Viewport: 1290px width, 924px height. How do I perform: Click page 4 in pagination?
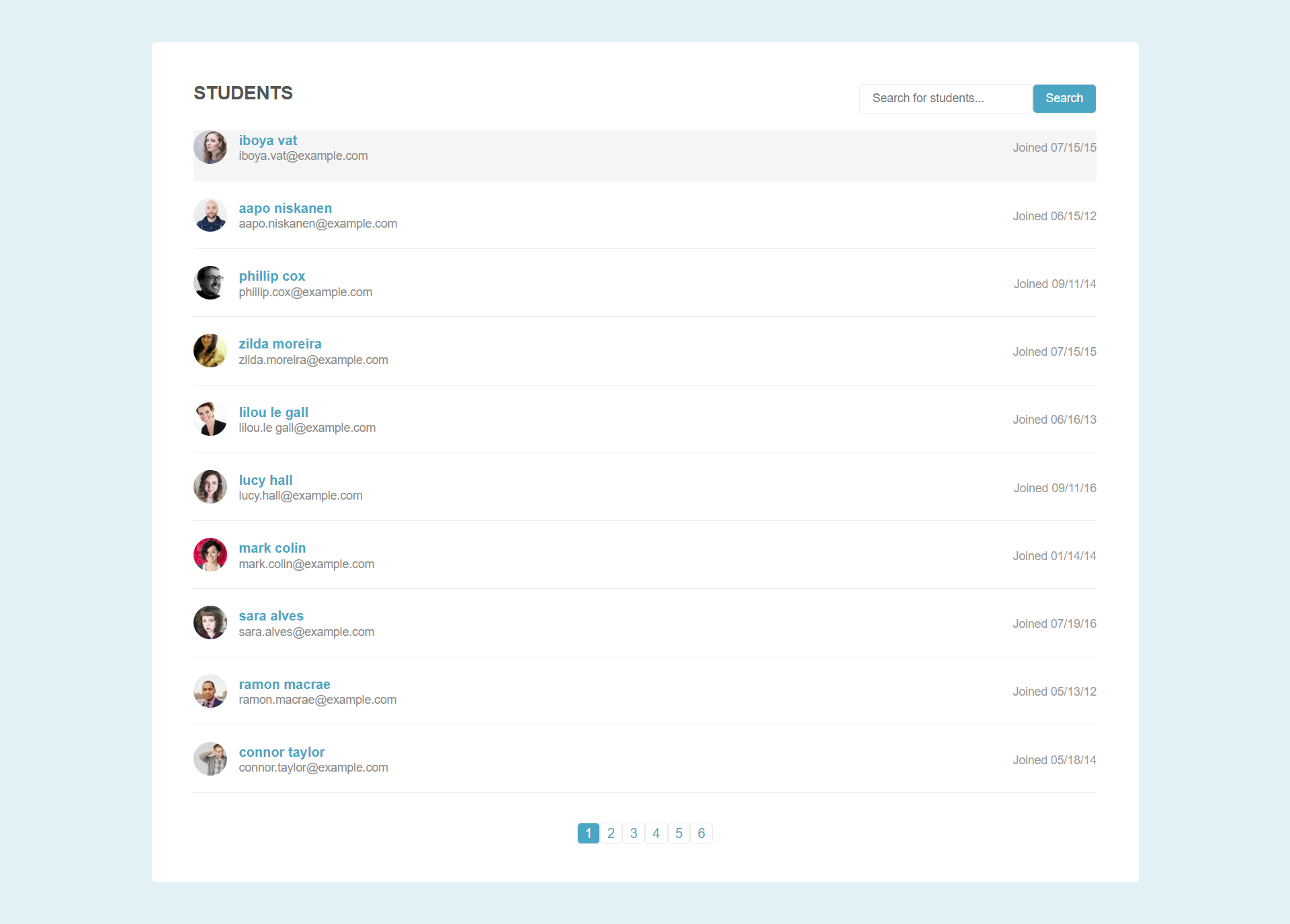[x=655, y=833]
